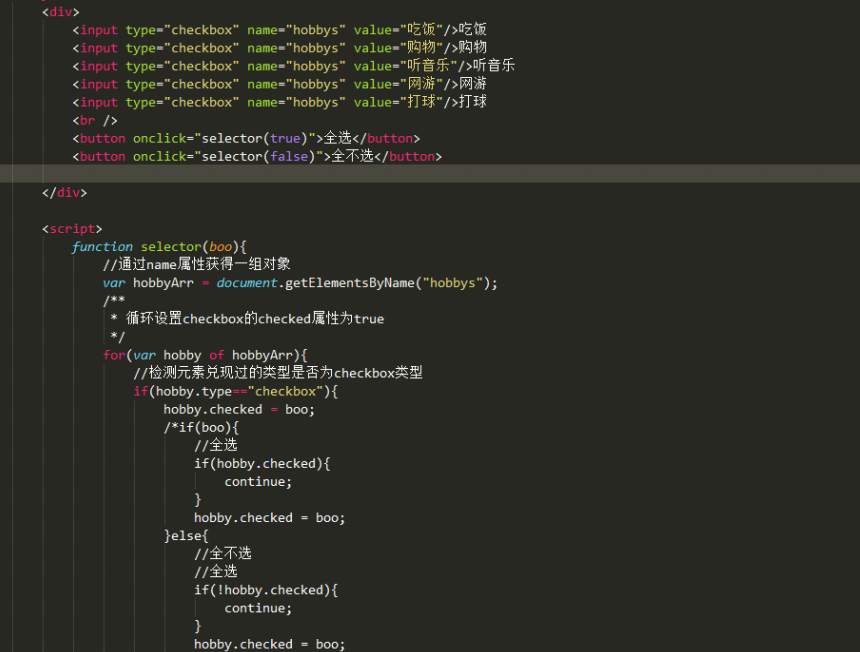Select the checkbox input line with value "打球"
Image resolution: width=860 pixels, height=652 pixels.
point(280,102)
